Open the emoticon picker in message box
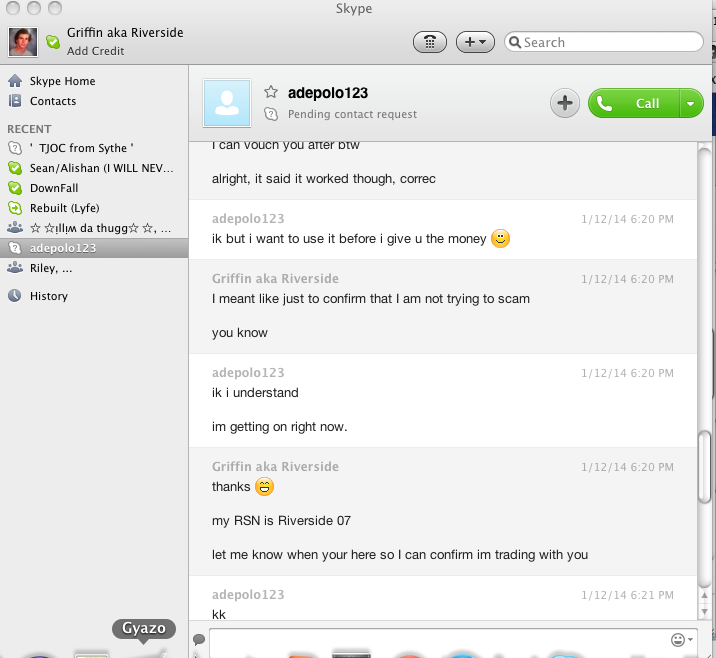Viewport: 716px width, 658px height. point(682,640)
